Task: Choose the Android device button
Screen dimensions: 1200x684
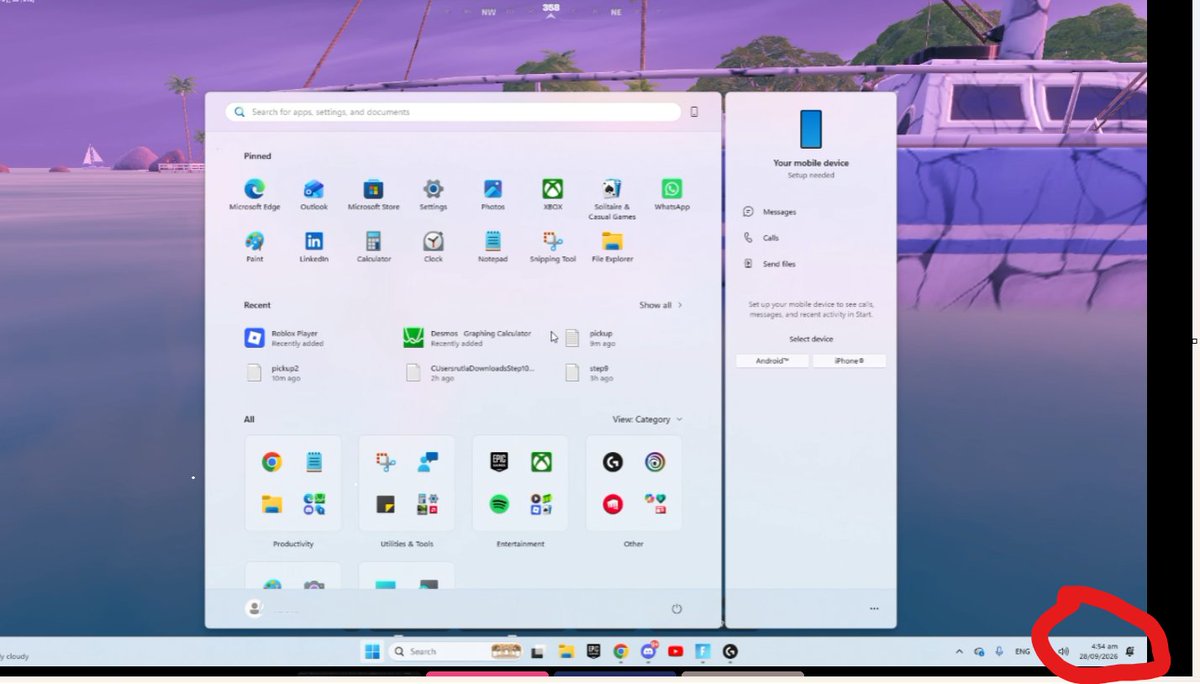Action: point(772,361)
